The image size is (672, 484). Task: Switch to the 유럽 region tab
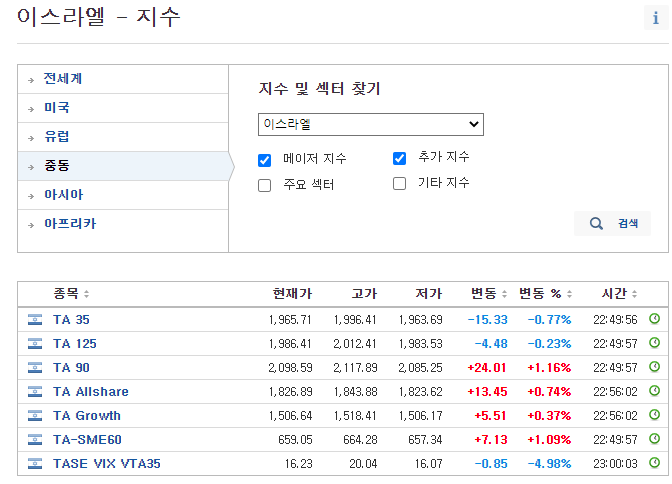pos(57,136)
